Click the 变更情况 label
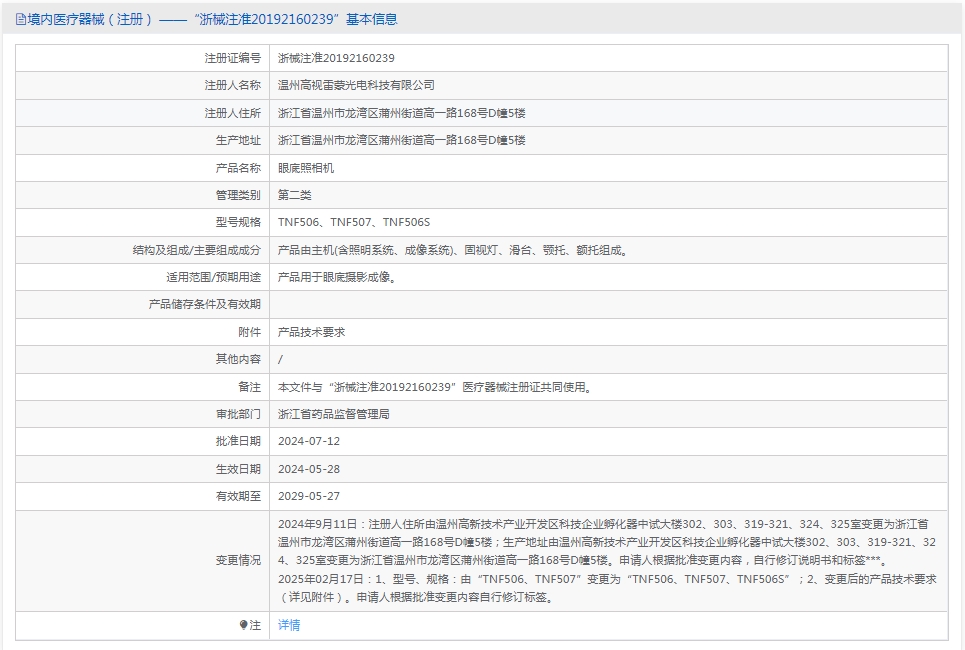This screenshot has height=650, width=965. pos(238,561)
